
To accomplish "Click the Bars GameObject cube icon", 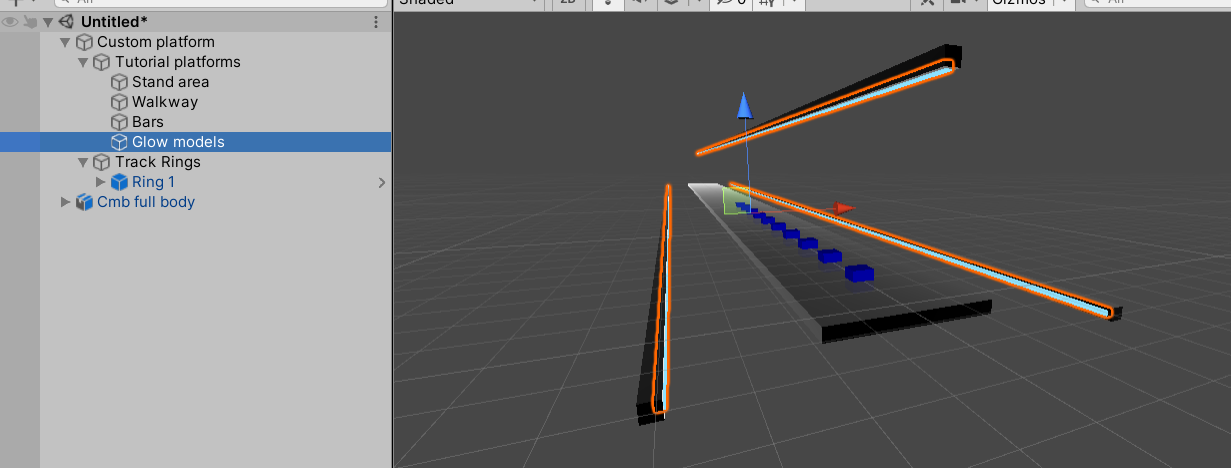I will (120, 122).
